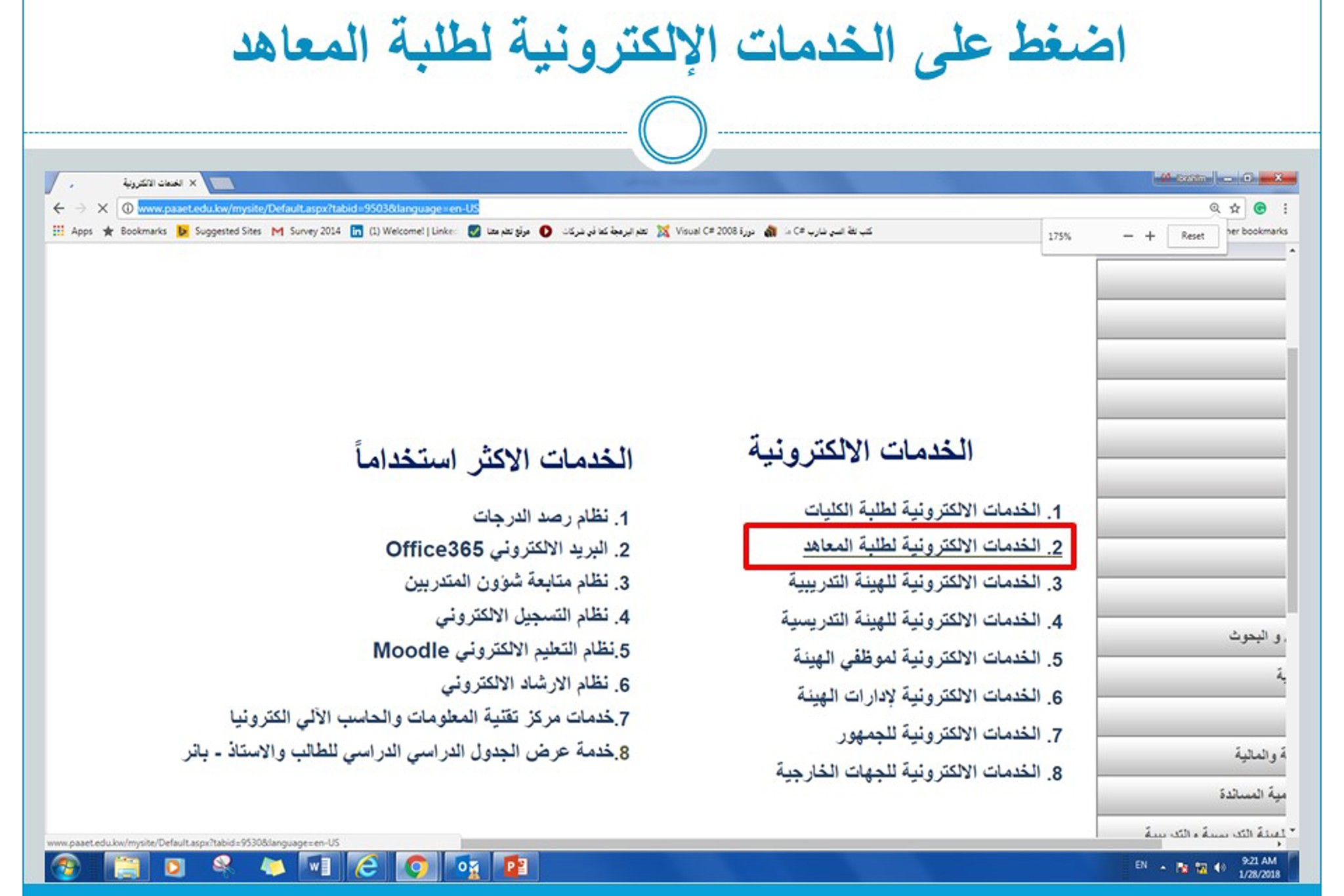Increase zoom with the plus button
This screenshot has height=896, width=1344.
click(x=1150, y=236)
